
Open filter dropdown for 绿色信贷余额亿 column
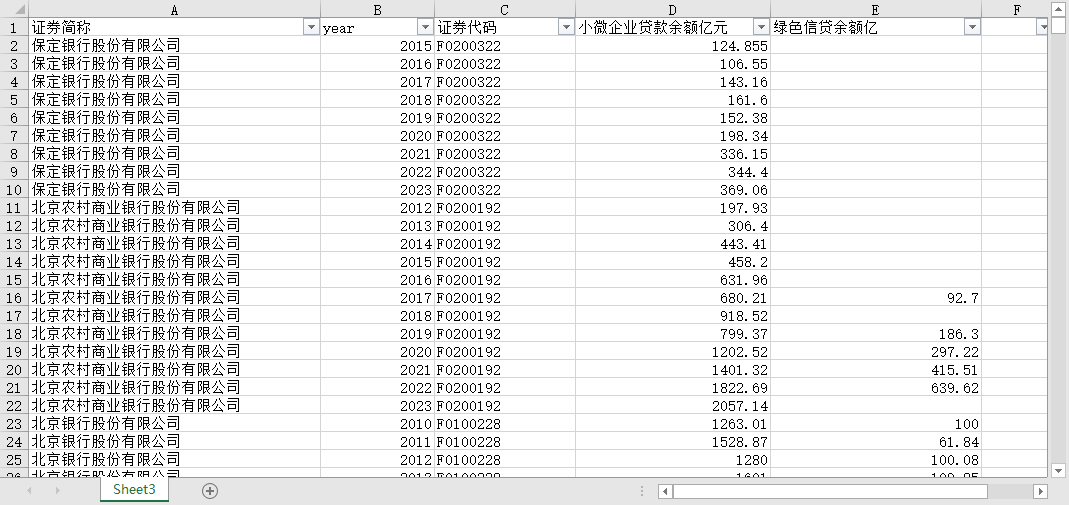click(x=973, y=27)
